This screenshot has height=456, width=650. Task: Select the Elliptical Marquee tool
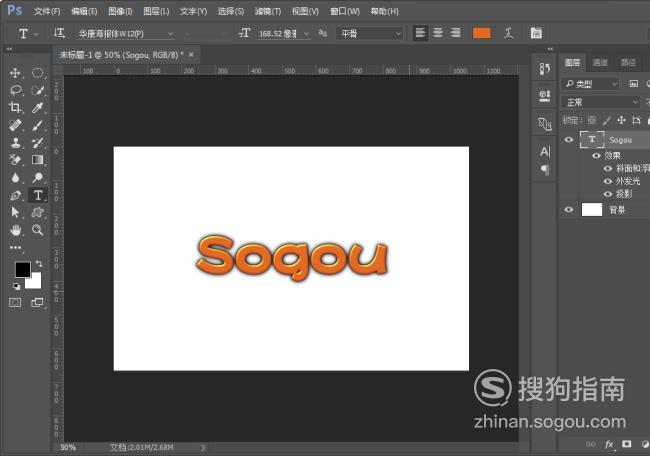[x=38, y=73]
